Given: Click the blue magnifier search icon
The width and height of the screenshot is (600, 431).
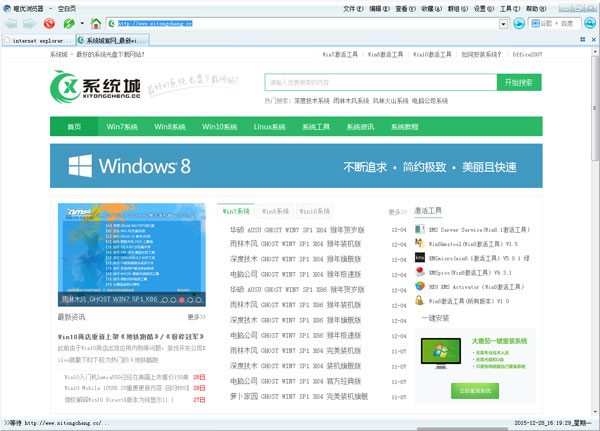Looking at the screenshot, I should pos(590,24).
